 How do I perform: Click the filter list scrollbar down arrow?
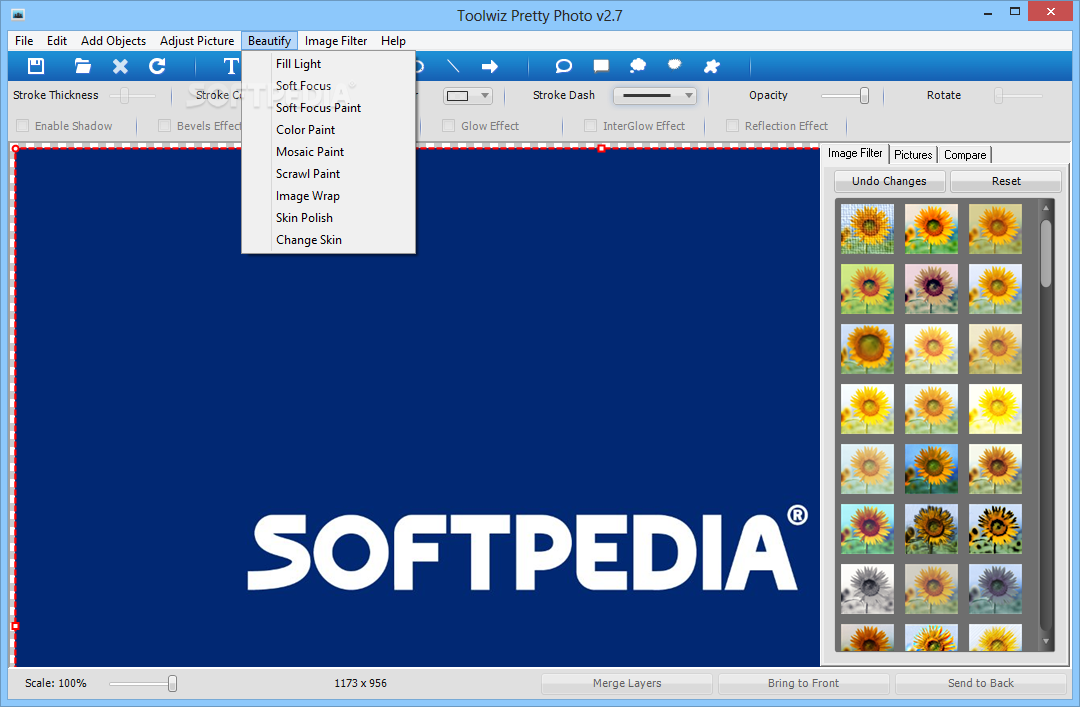[x=1046, y=642]
